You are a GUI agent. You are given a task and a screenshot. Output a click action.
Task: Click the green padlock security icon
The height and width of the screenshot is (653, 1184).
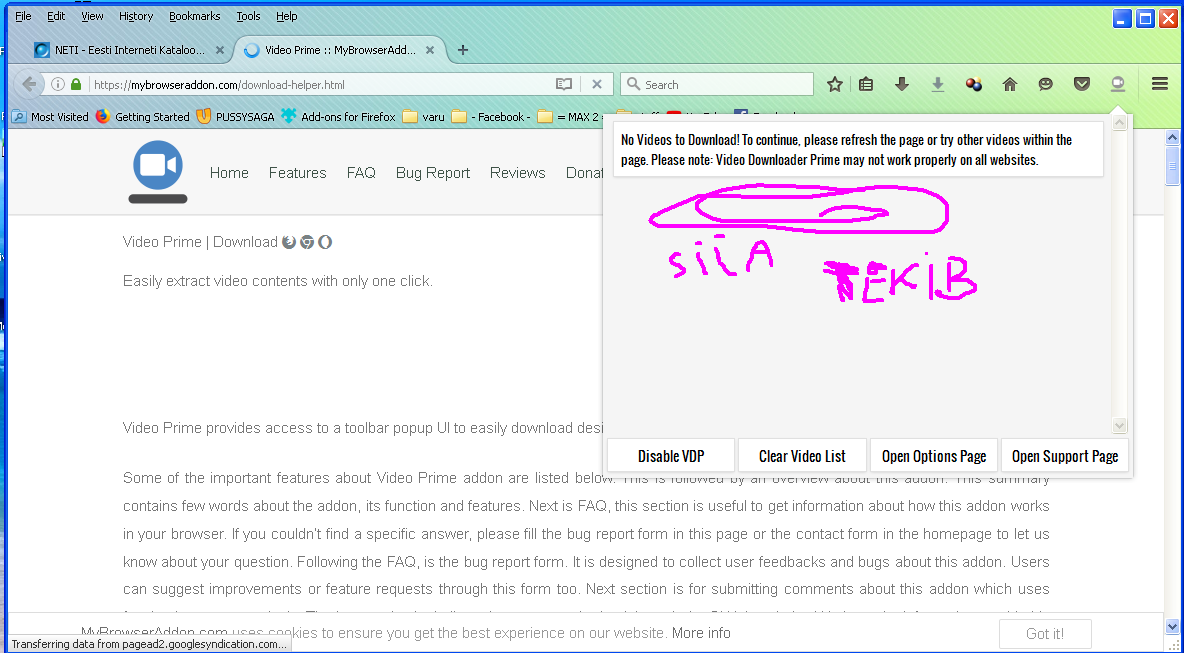76,85
